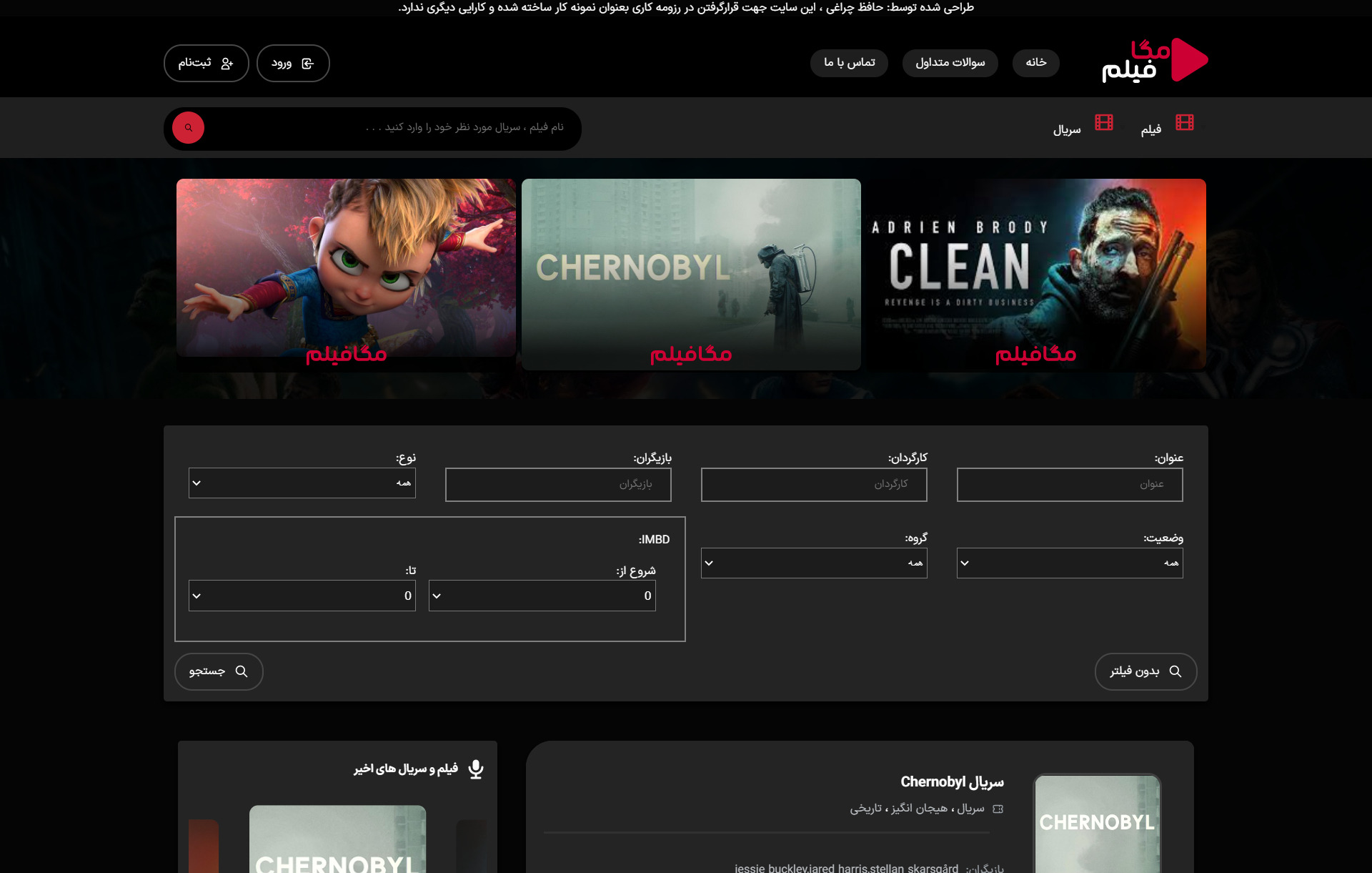Click the red search magnifier button
Viewport: 1372px width, 873px height.
click(188, 128)
